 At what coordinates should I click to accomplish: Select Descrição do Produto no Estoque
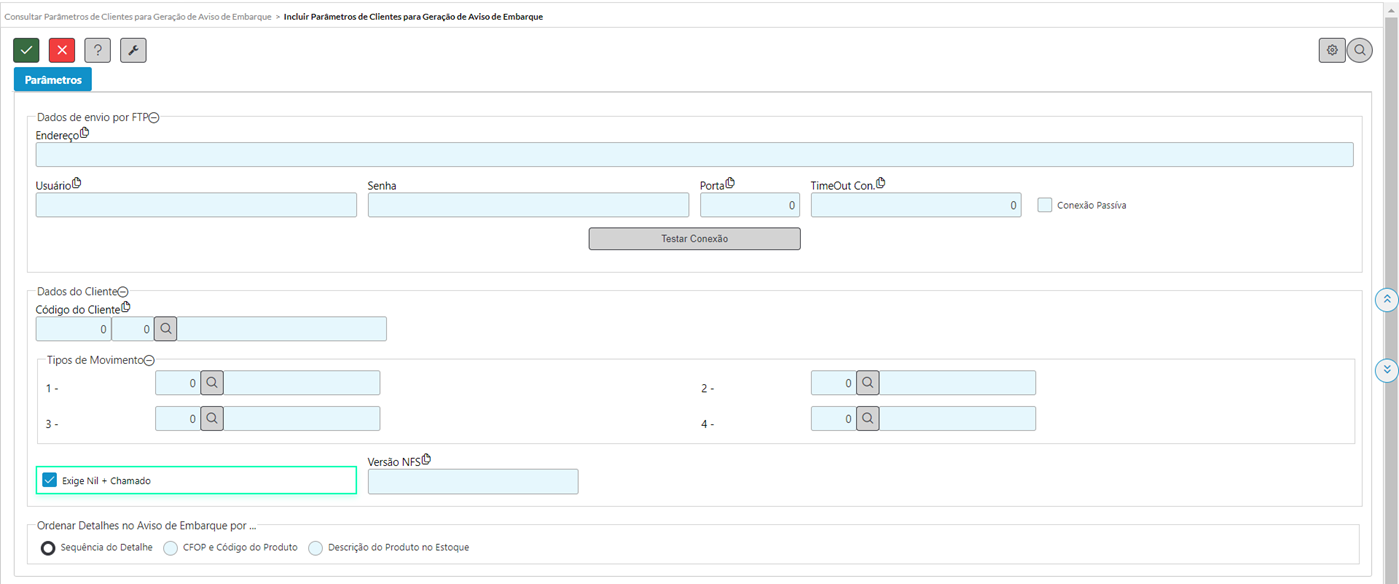click(x=316, y=548)
